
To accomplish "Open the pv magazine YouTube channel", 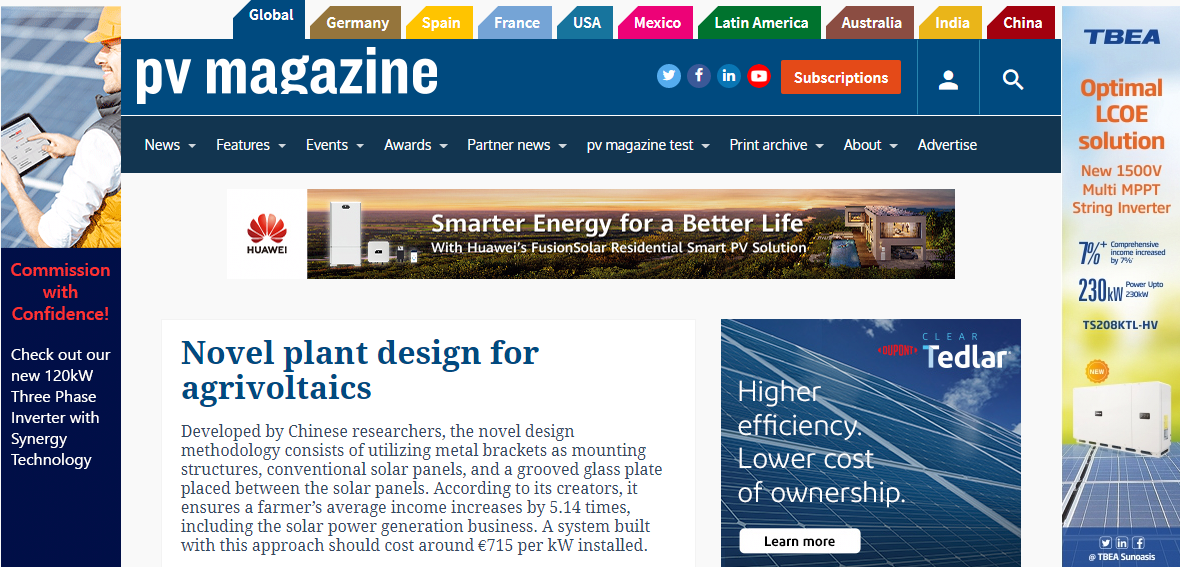I will point(759,76).
